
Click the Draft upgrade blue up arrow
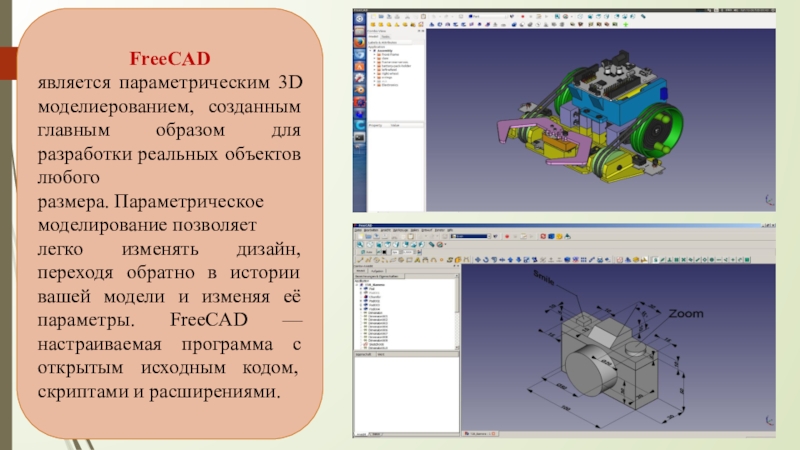(x=510, y=260)
